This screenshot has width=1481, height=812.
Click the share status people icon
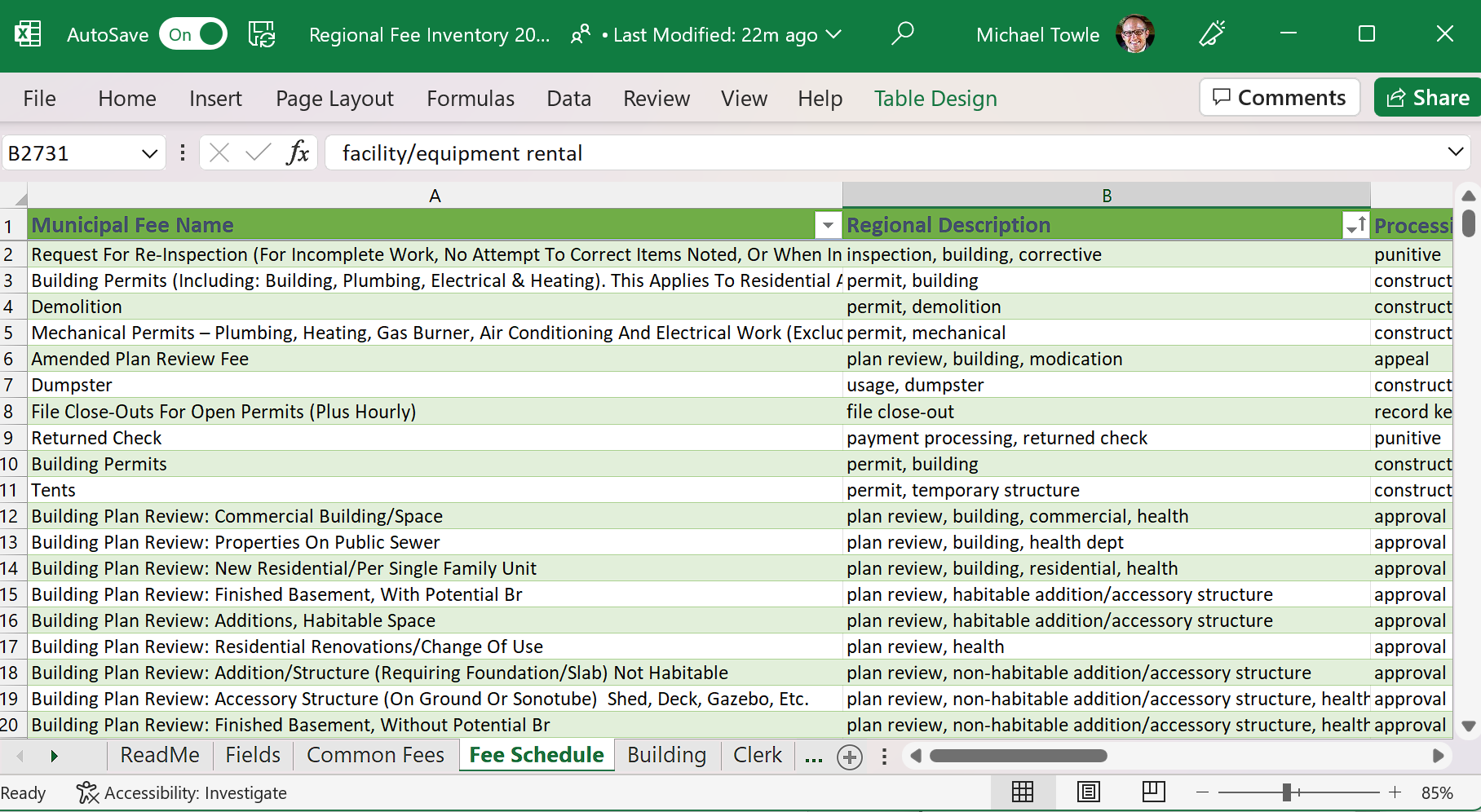tap(580, 34)
